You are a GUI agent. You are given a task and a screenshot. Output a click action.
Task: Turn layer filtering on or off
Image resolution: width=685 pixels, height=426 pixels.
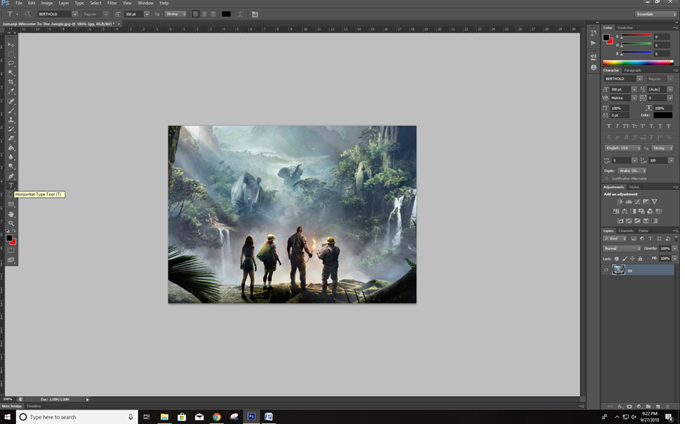click(676, 239)
